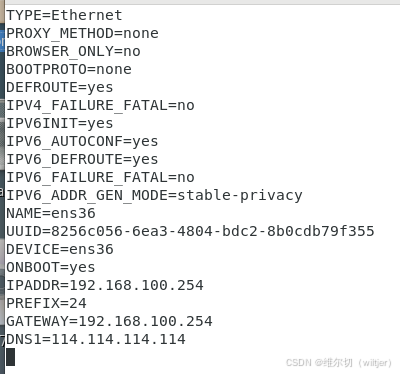Click the TYPE=Ethernet line
The image size is (400, 374).
coord(64,15)
